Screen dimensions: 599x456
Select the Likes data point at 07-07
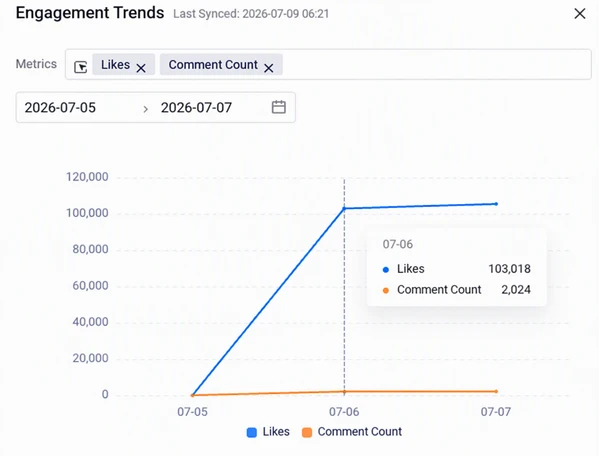496,204
